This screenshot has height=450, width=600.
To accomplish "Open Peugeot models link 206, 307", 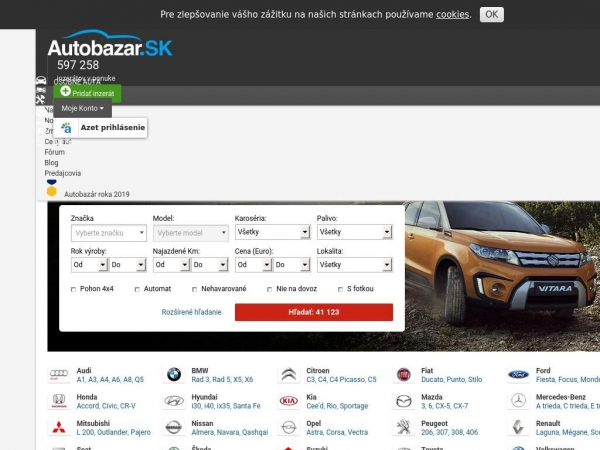I will [x=450, y=432].
